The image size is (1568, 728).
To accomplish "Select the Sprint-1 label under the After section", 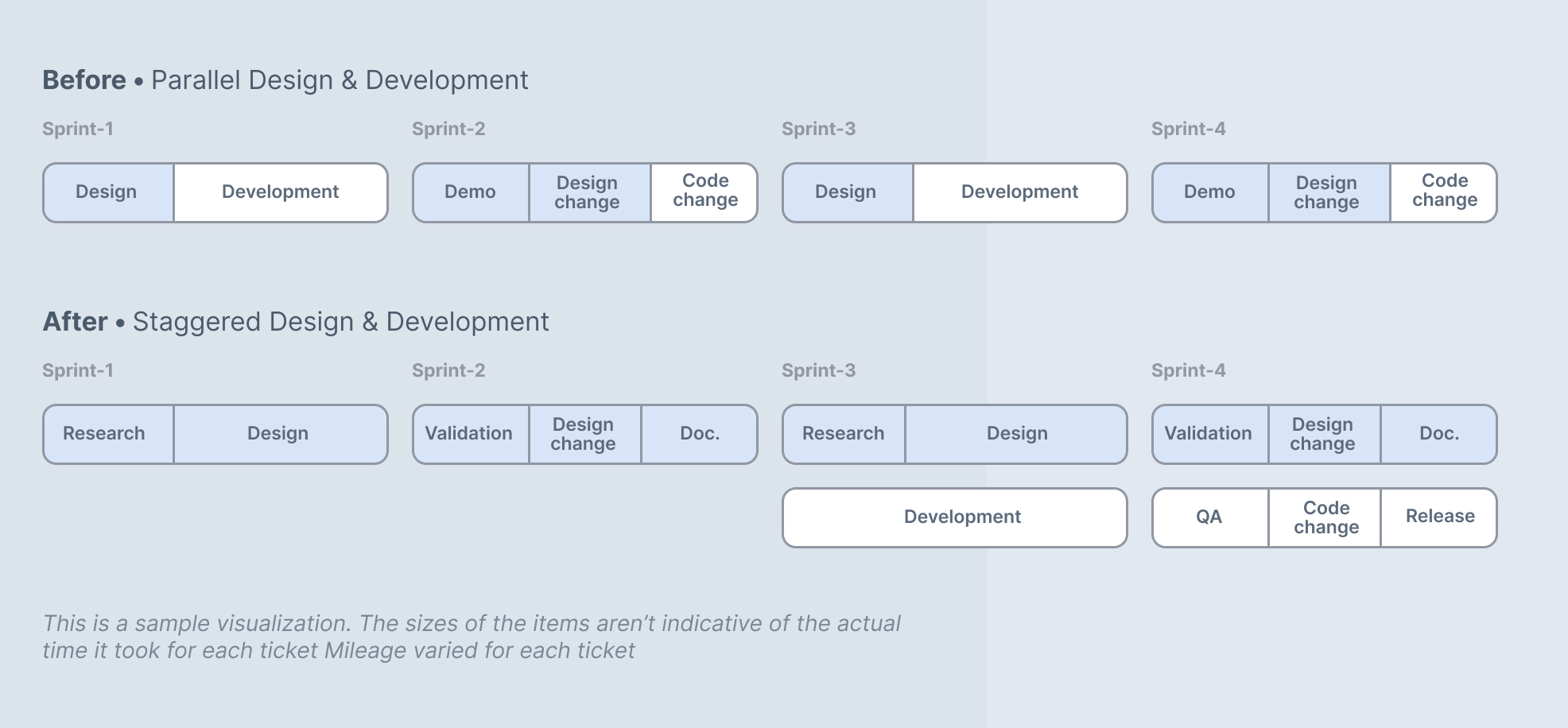I will coord(78,370).
